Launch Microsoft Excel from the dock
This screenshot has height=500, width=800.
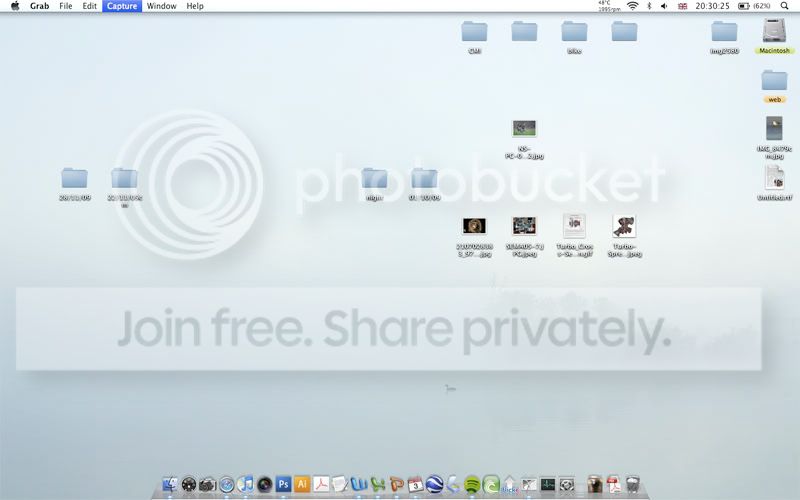tap(378, 484)
